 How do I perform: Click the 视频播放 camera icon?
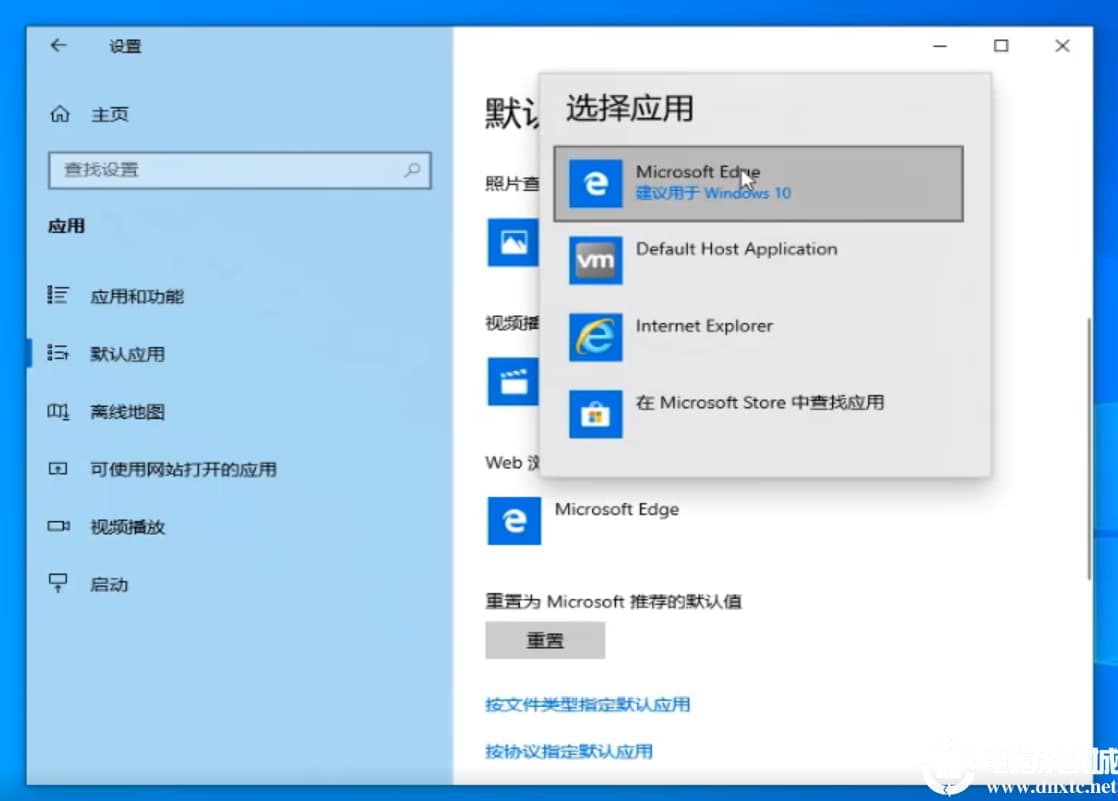point(58,526)
